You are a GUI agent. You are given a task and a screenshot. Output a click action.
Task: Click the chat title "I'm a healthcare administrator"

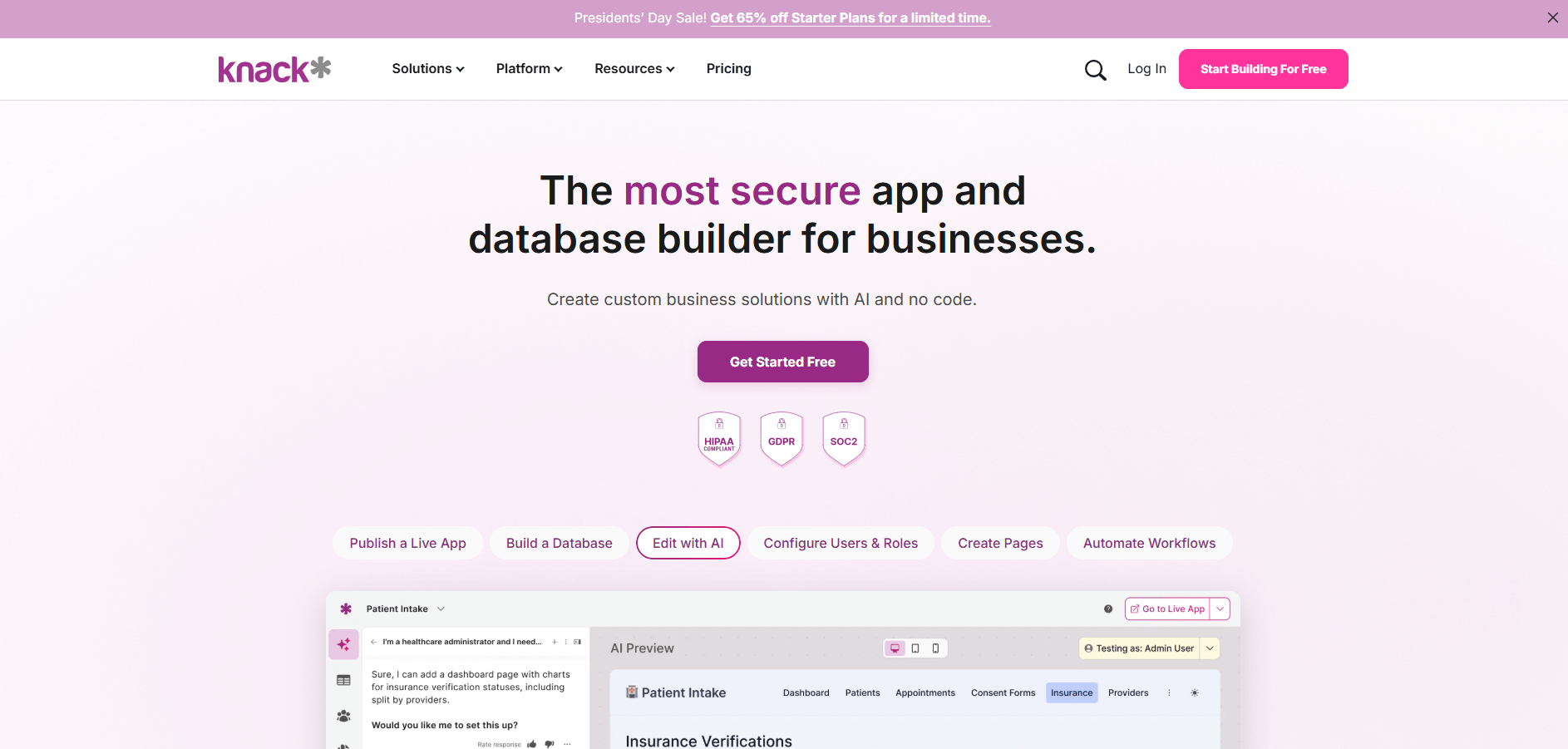click(x=461, y=642)
